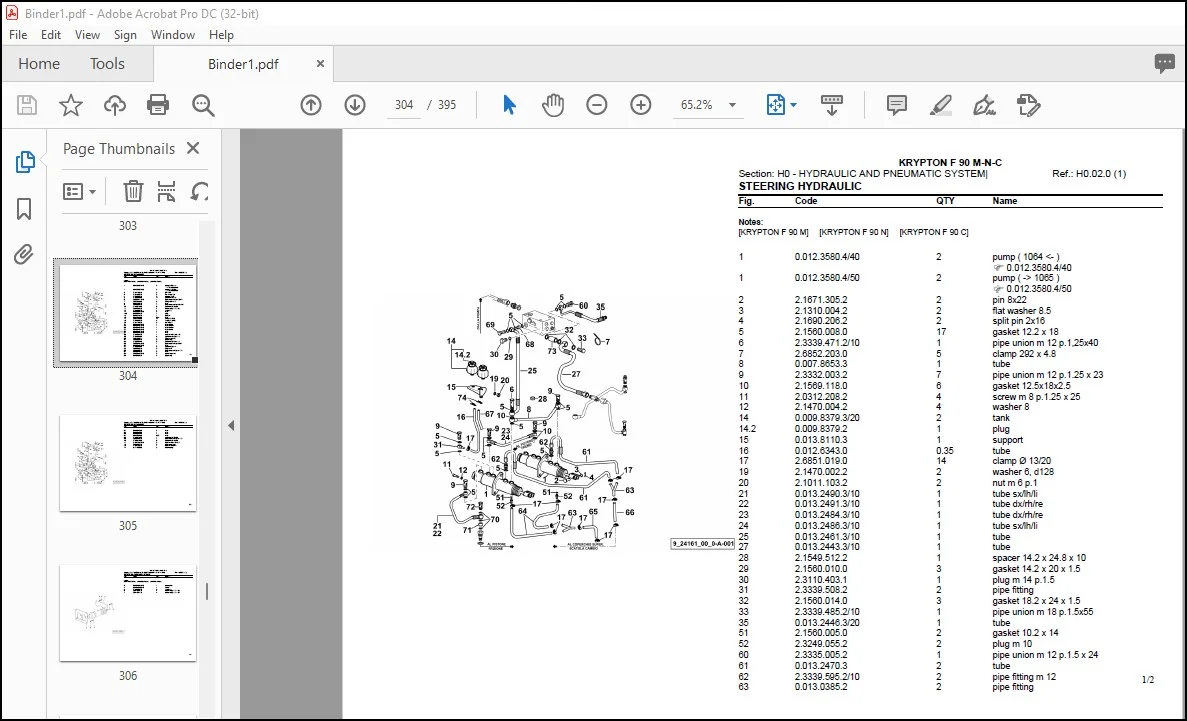Open the Edit menu
The height and width of the screenshot is (721, 1187).
51,35
